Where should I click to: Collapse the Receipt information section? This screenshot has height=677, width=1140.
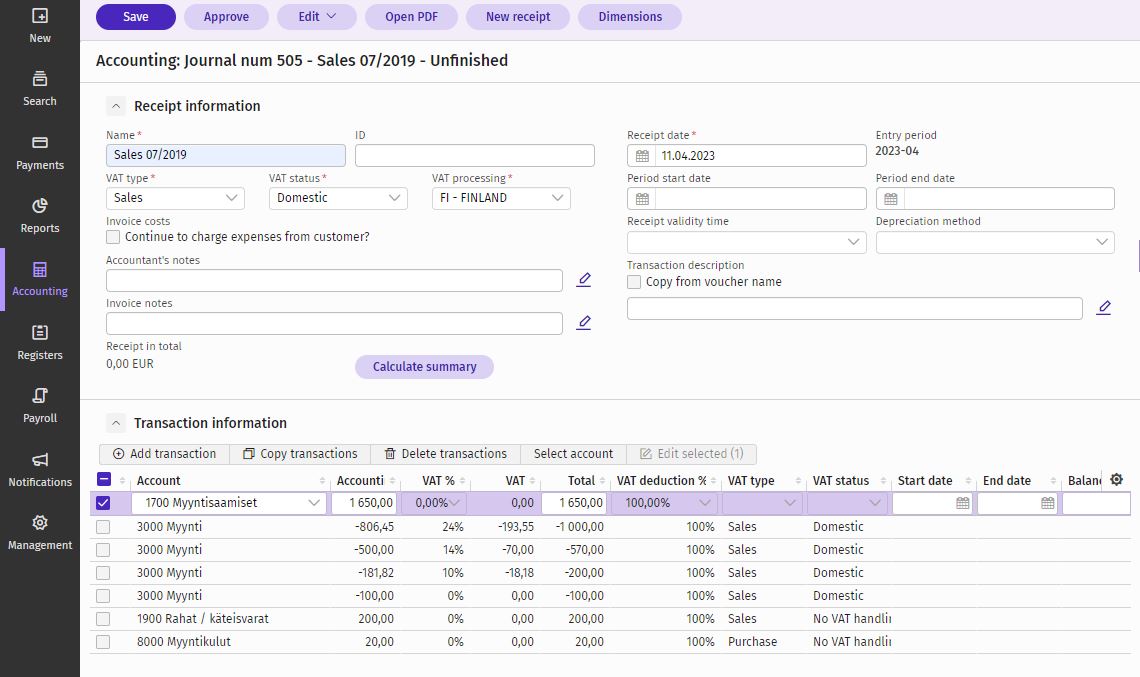coord(115,105)
